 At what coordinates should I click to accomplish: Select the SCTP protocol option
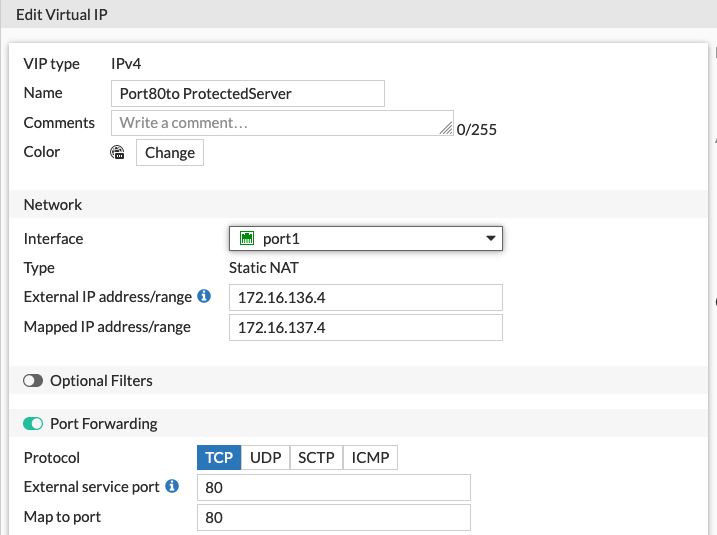point(316,458)
